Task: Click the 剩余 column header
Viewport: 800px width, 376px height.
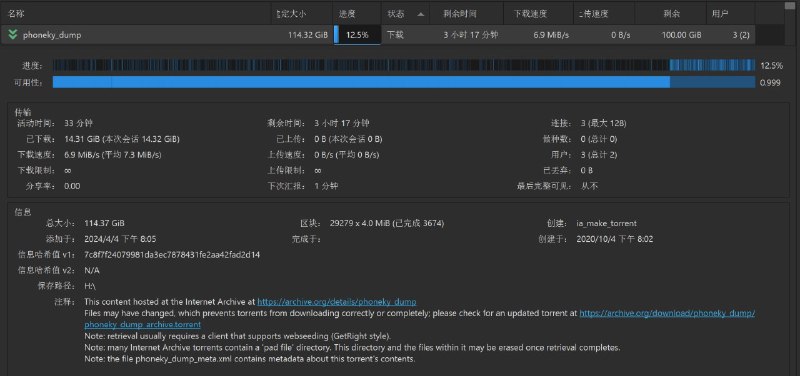Action: (671, 14)
